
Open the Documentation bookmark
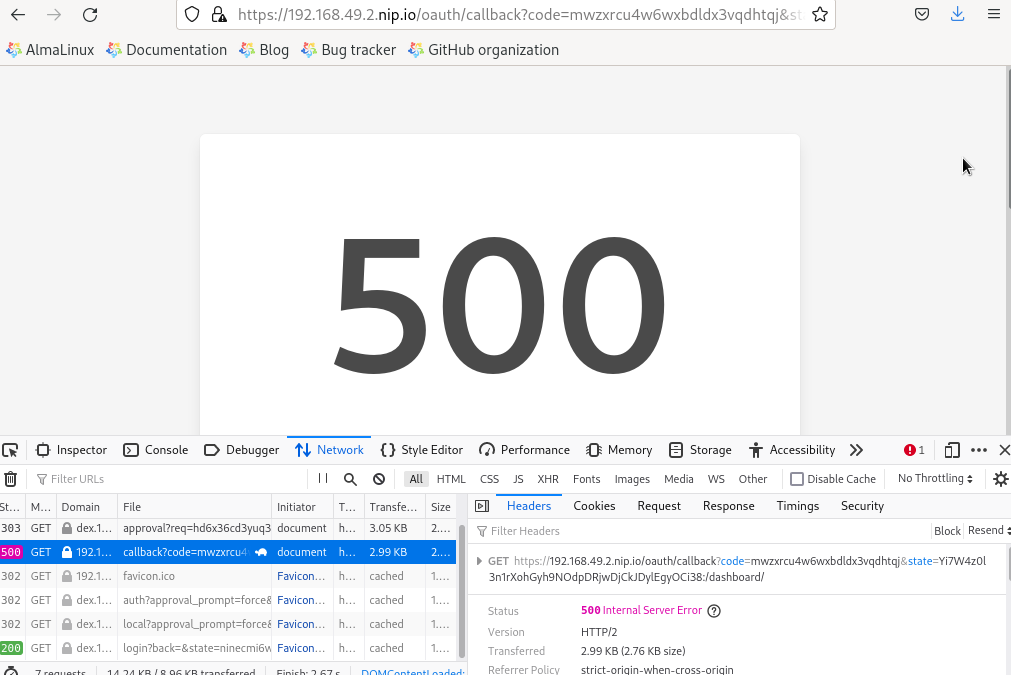pos(167,50)
